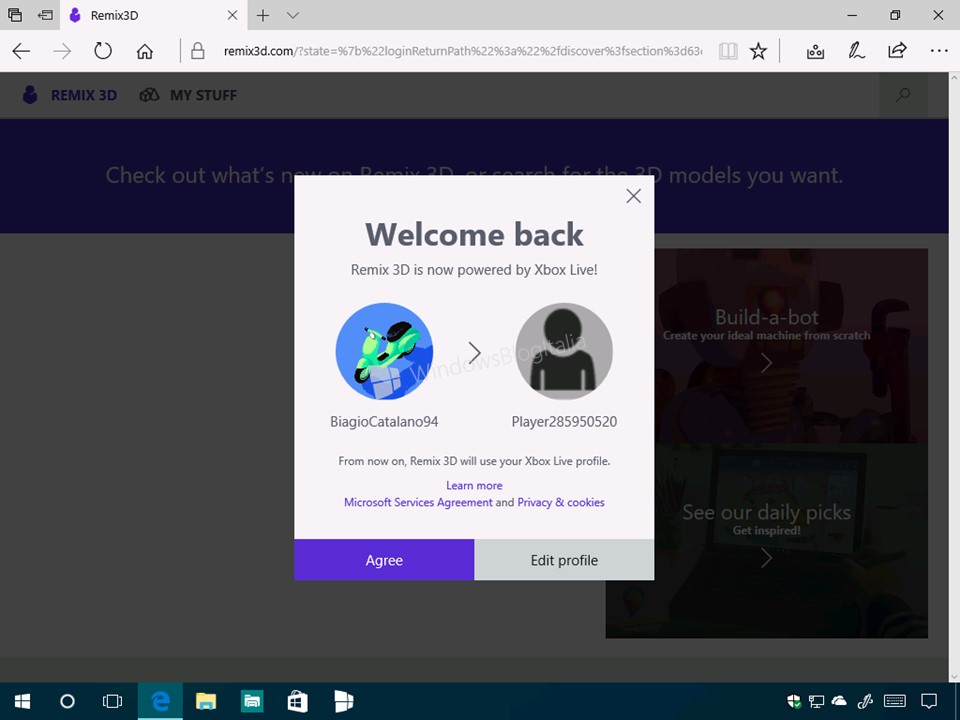Click the Player285950520 silhouette avatar
Screen dimensions: 960x720
click(564, 351)
